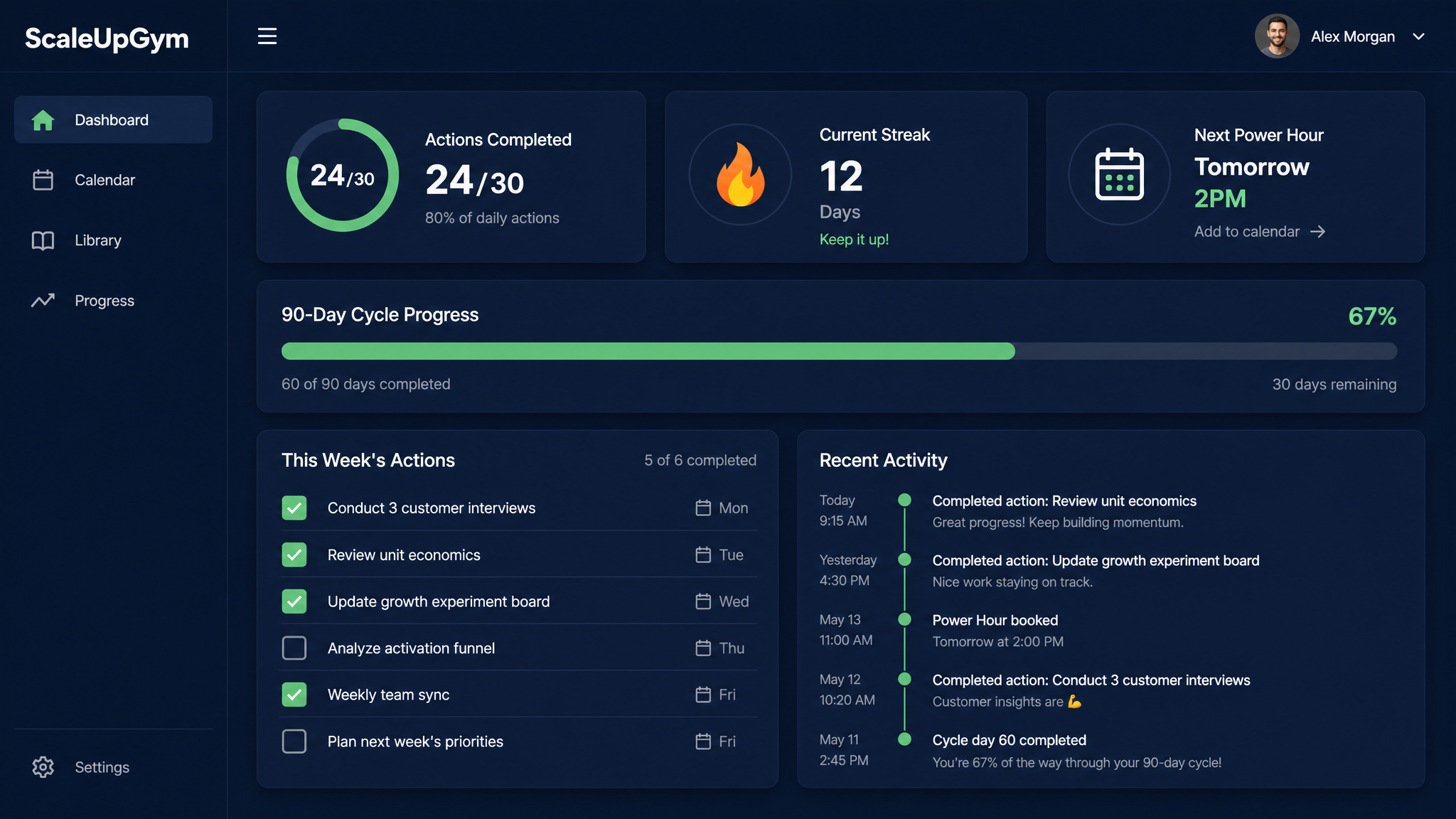This screenshot has width=1456, height=819.
Task: Click the arrow beside Add to calendar
Action: (x=1317, y=232)
